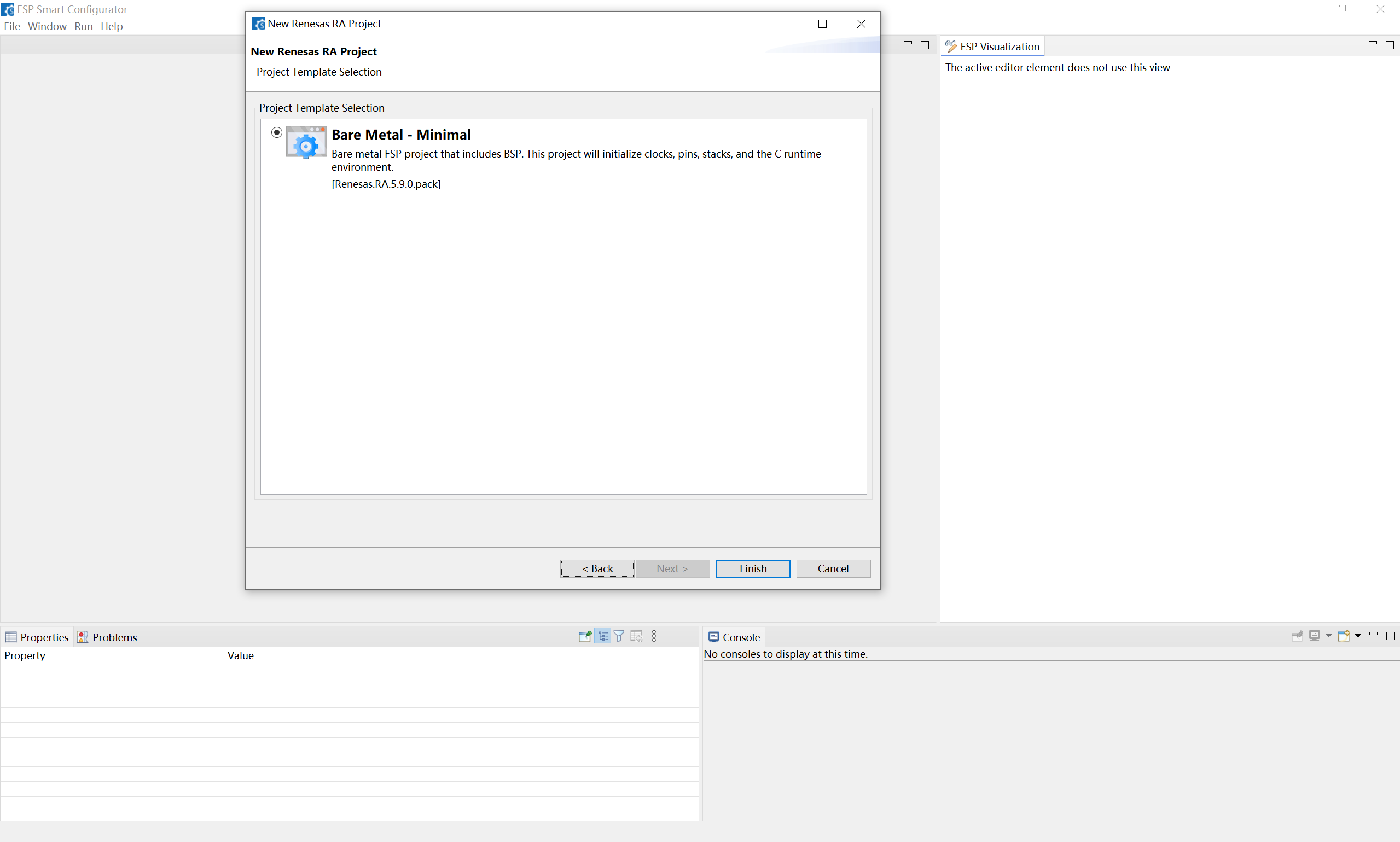This screenshot has height=842, width=1400.
Task: Select the Bare Metal - Minimal radio button
Action: coord(276,132)
